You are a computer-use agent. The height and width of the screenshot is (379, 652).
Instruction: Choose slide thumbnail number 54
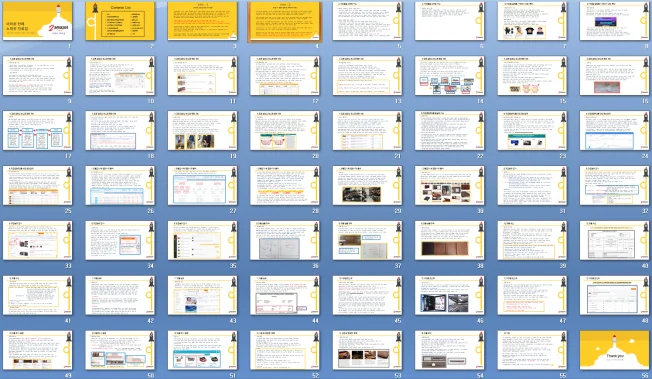pyautogui.click(x=449, y=350)
